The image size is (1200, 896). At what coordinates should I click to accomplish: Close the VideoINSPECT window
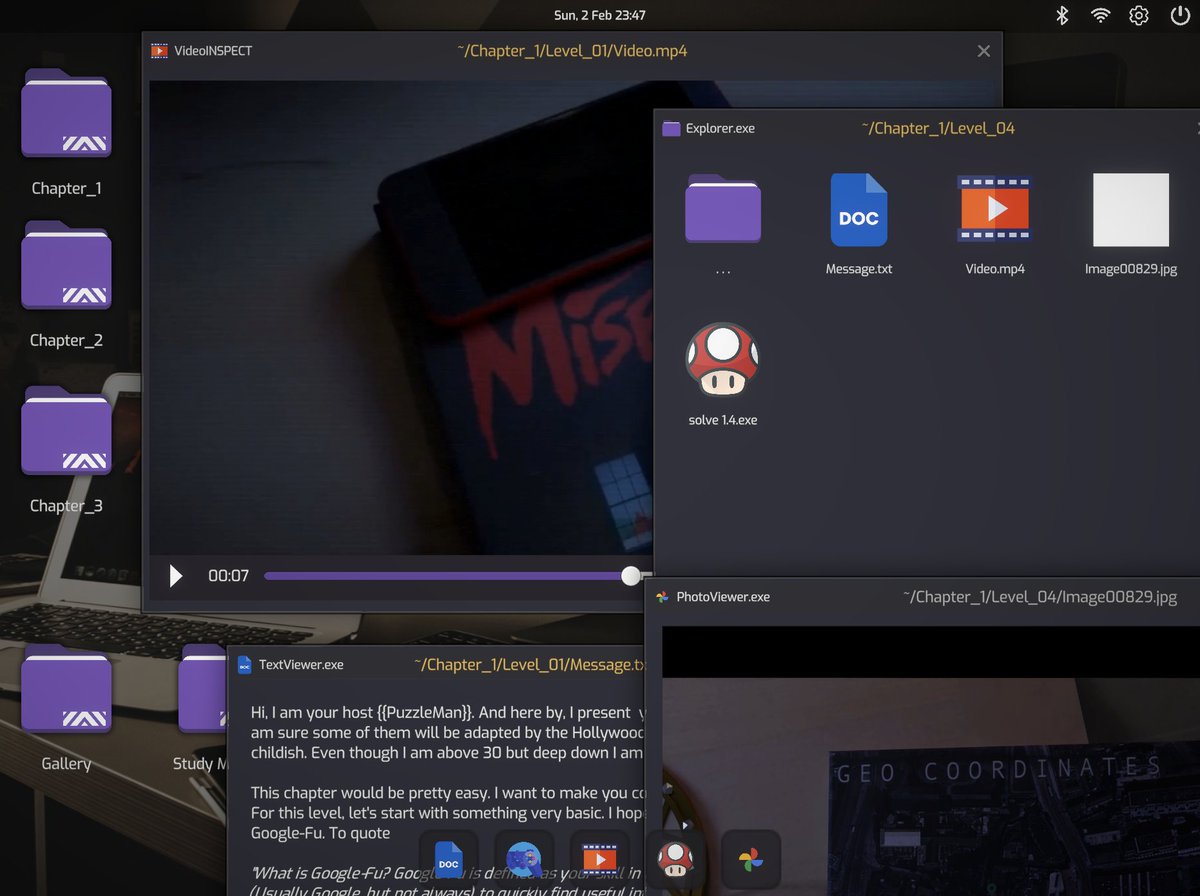tap(984, 51)
